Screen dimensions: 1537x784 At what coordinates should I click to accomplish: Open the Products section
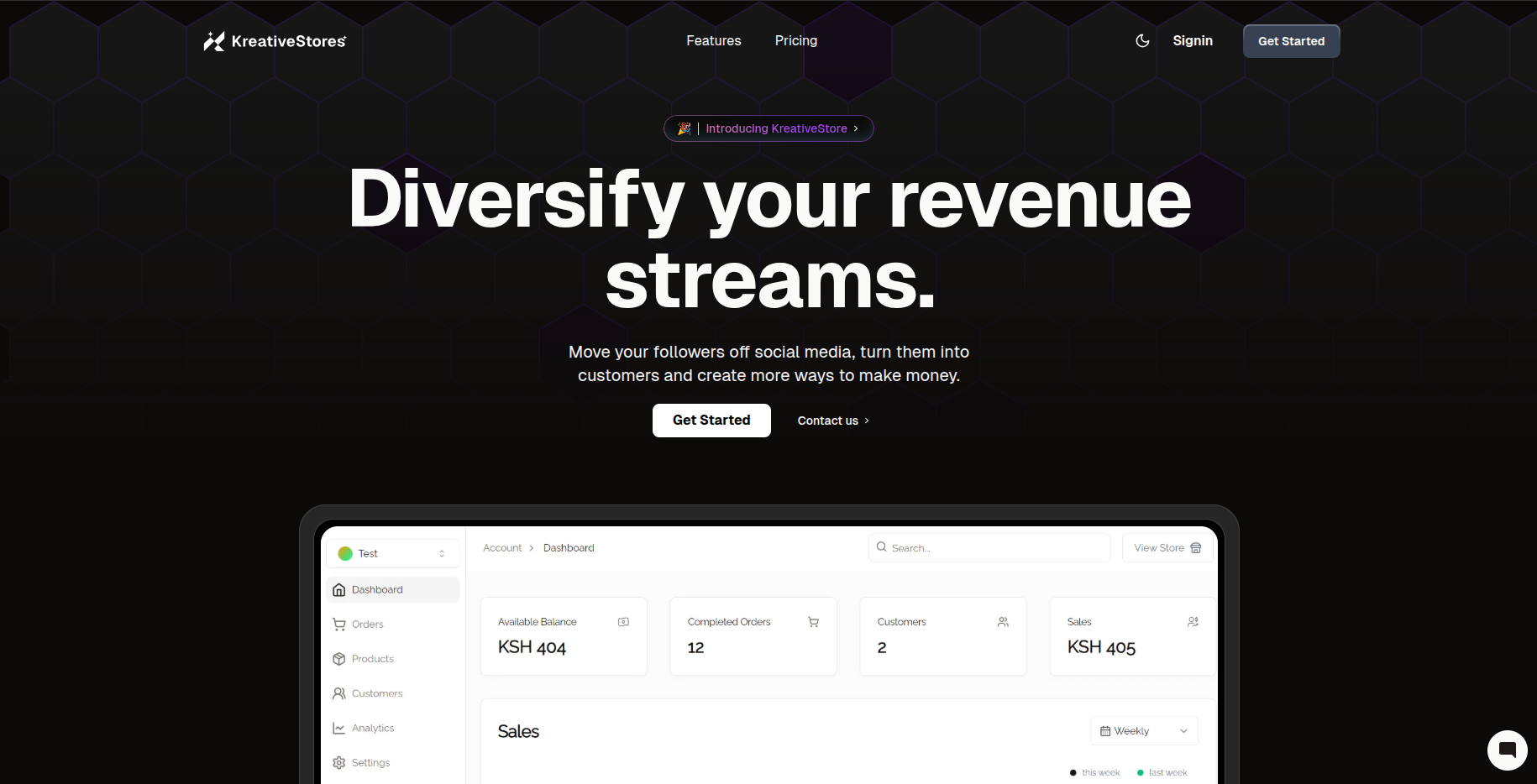(x=372, y=659)
